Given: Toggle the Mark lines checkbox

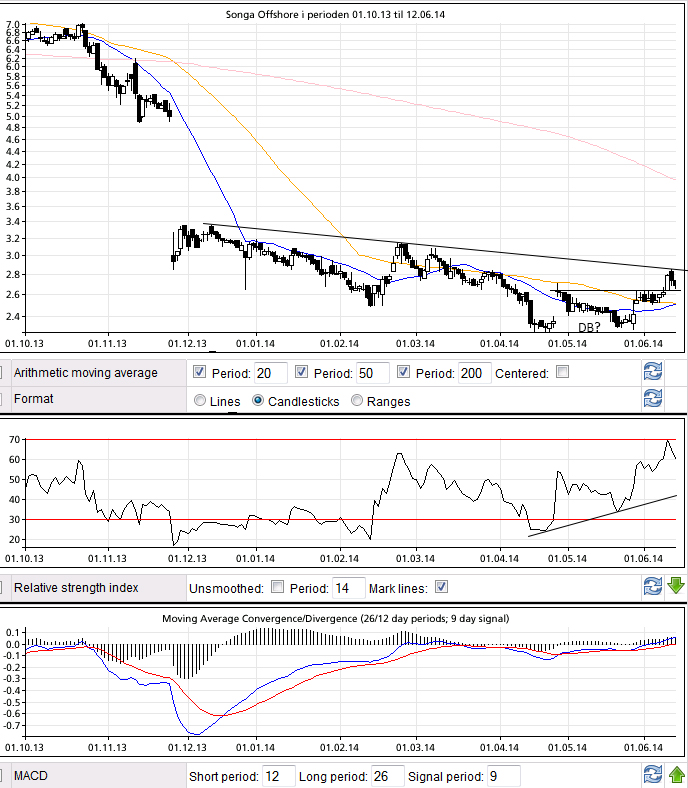Looking at the screenshot, I should (441, 587).
